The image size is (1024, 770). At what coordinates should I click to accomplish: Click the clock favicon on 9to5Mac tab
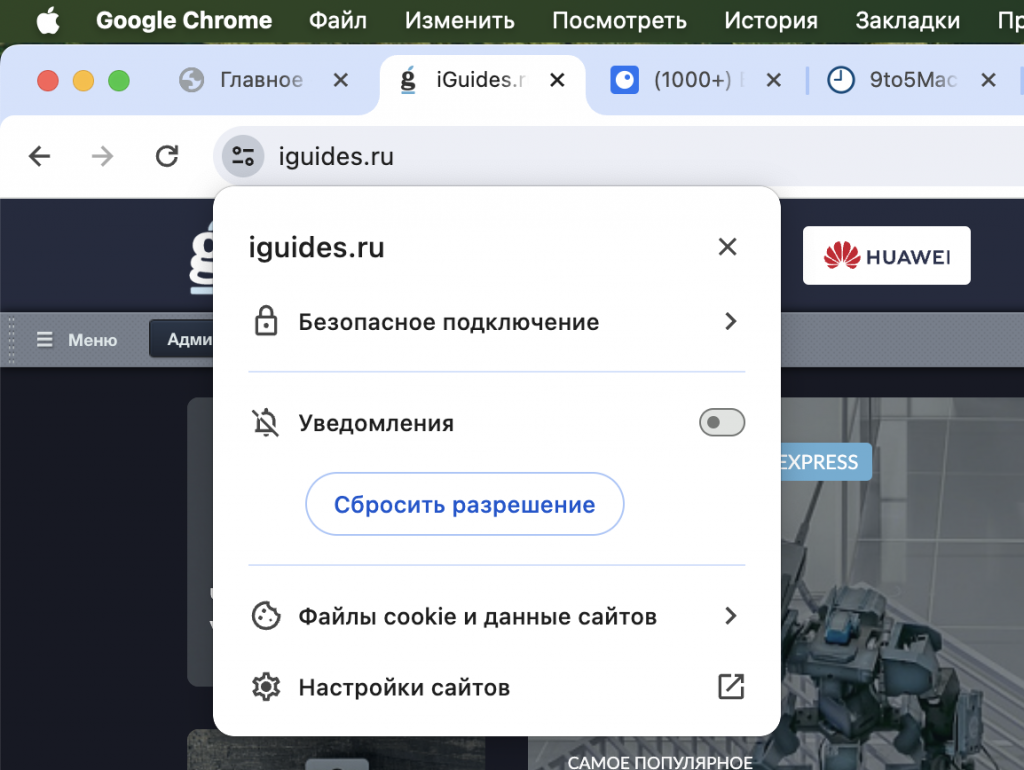[x=840, y=80]
